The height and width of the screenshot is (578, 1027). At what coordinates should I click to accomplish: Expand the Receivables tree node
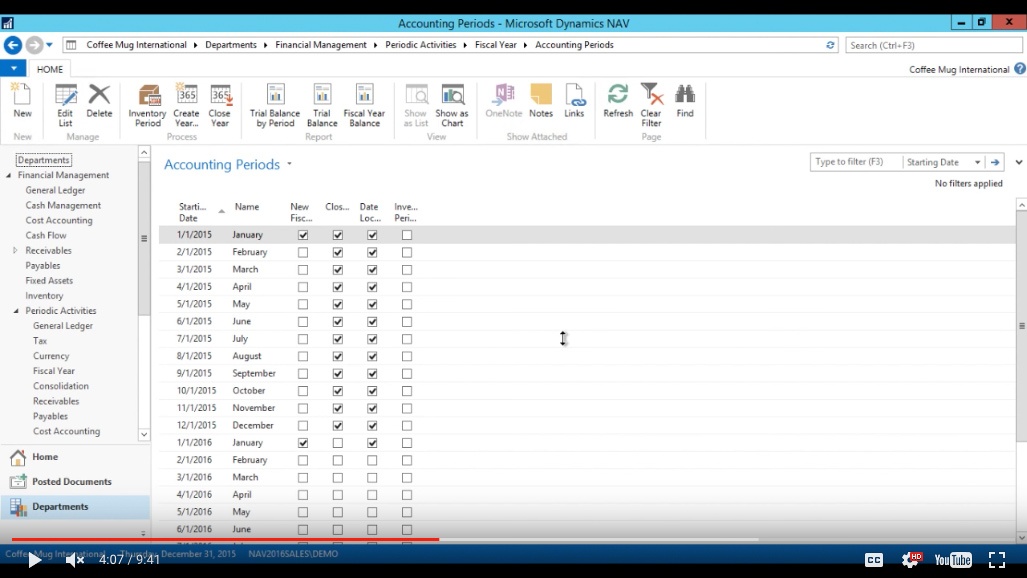coord(15,250)
